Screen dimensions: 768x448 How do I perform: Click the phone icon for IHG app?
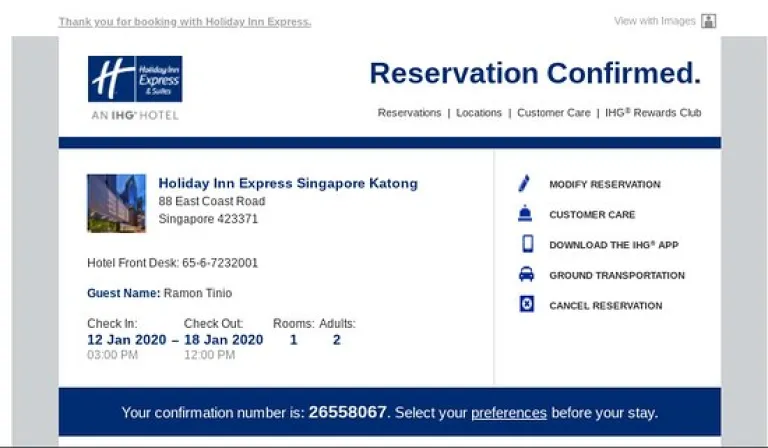point(528,243)
